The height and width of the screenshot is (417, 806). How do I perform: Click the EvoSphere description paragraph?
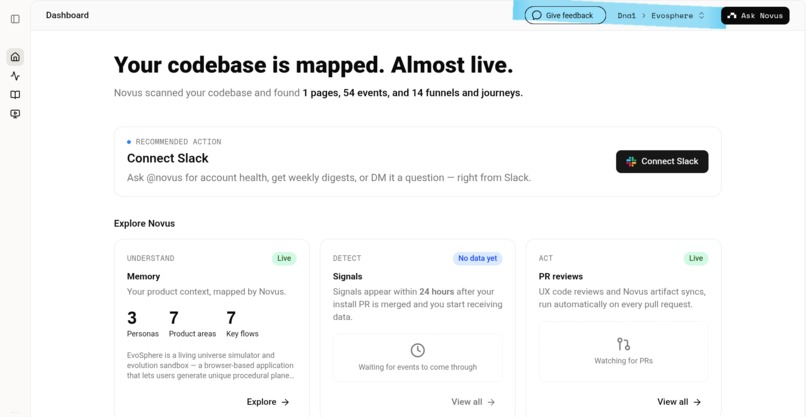pyautogui.click(x=211, y=366)
